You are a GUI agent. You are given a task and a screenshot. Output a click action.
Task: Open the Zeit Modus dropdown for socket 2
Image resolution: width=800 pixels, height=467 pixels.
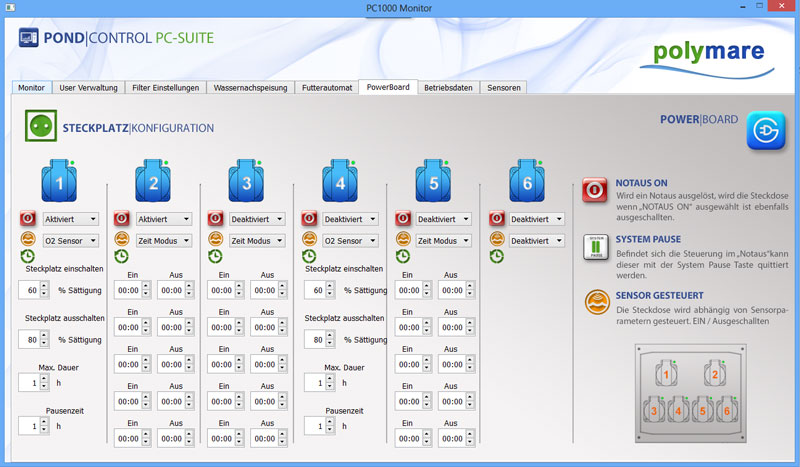click(164, 241)
